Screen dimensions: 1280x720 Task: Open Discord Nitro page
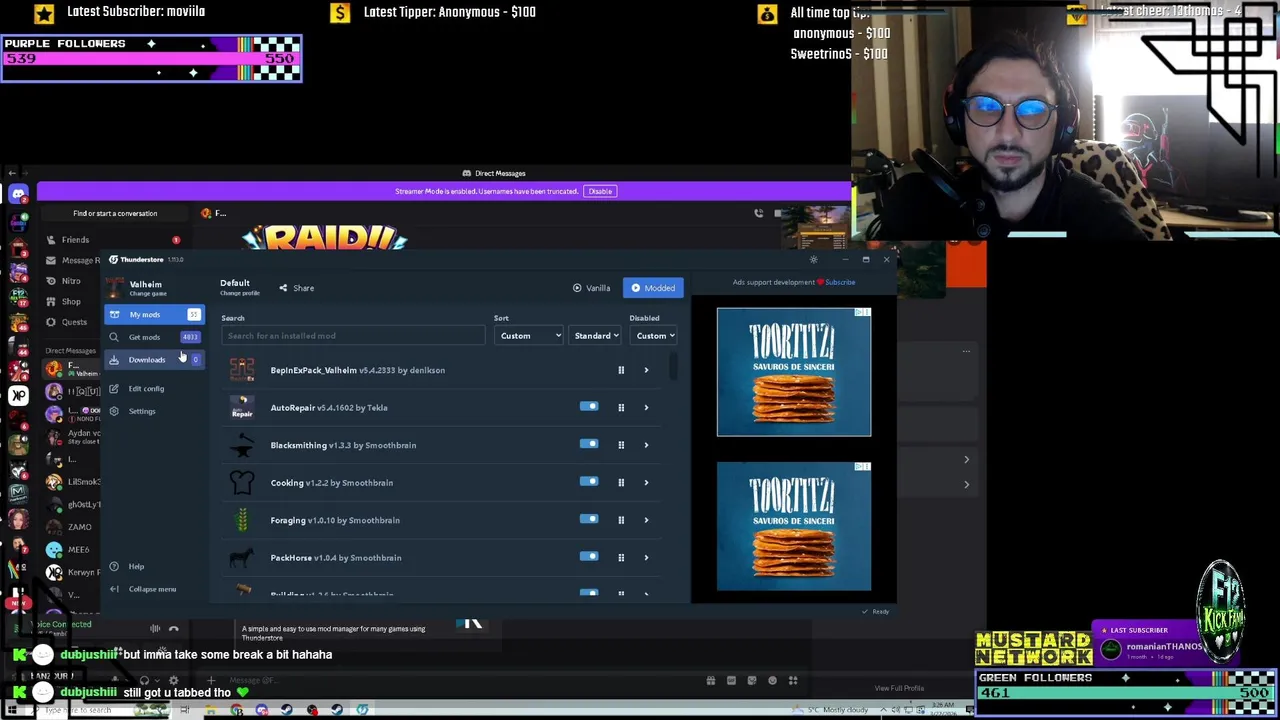(71, 281)
